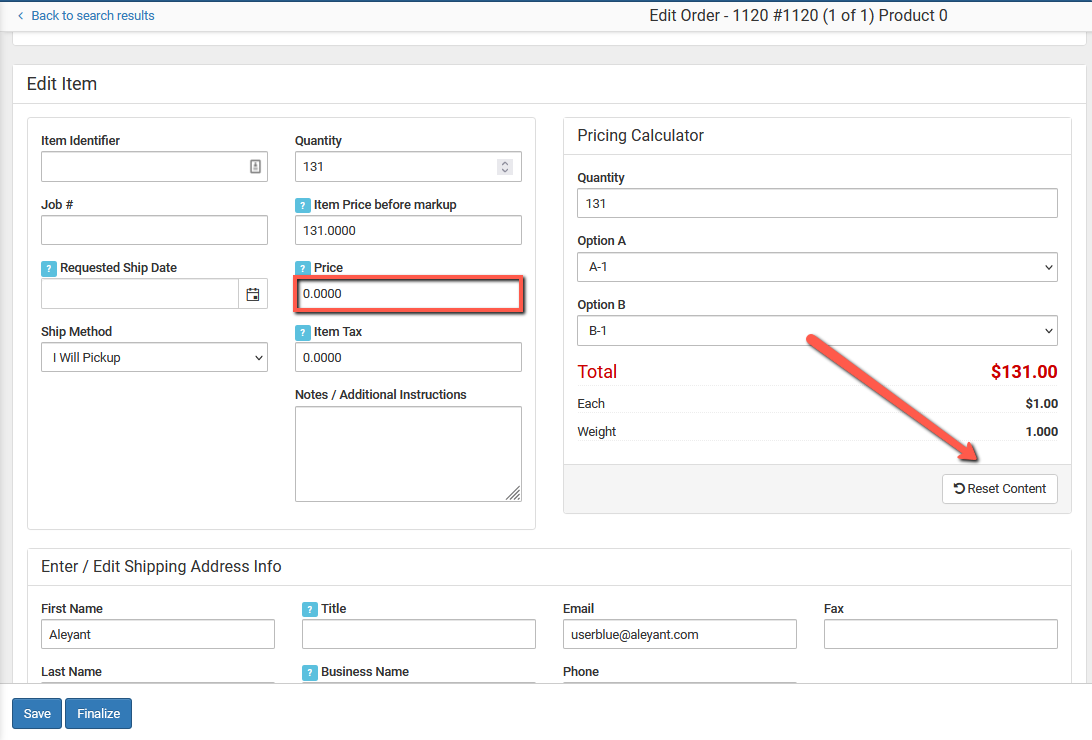Click the First Name field containing Aleyant
1092x740 pixels.
click(x=158, y=634)
